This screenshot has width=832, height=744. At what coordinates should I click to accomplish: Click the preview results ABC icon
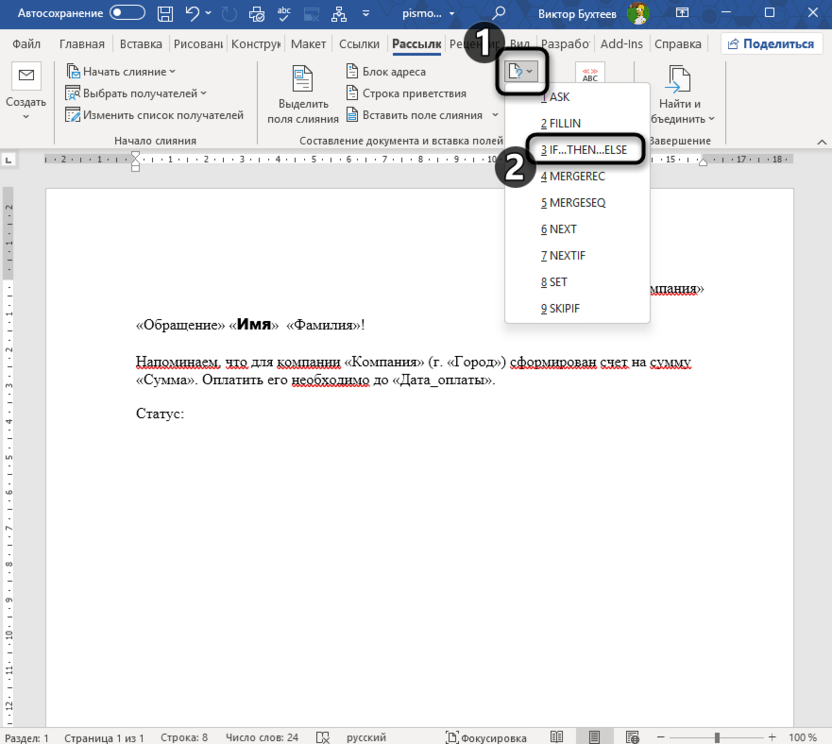[x=590, y=73]
